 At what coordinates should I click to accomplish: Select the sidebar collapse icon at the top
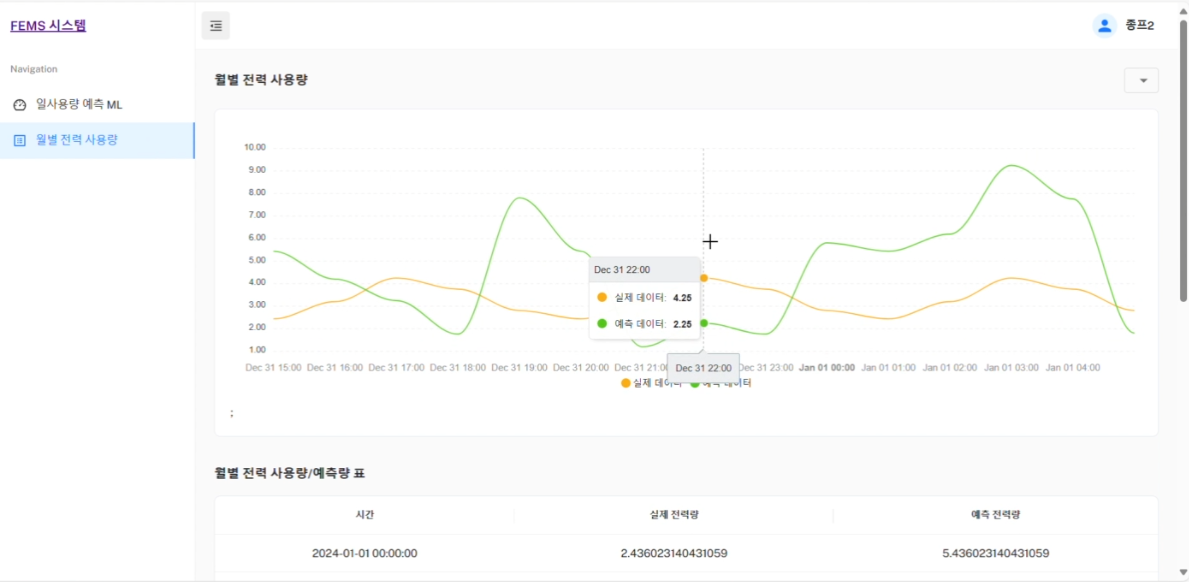pyautogui.click(x=215, y=25)
